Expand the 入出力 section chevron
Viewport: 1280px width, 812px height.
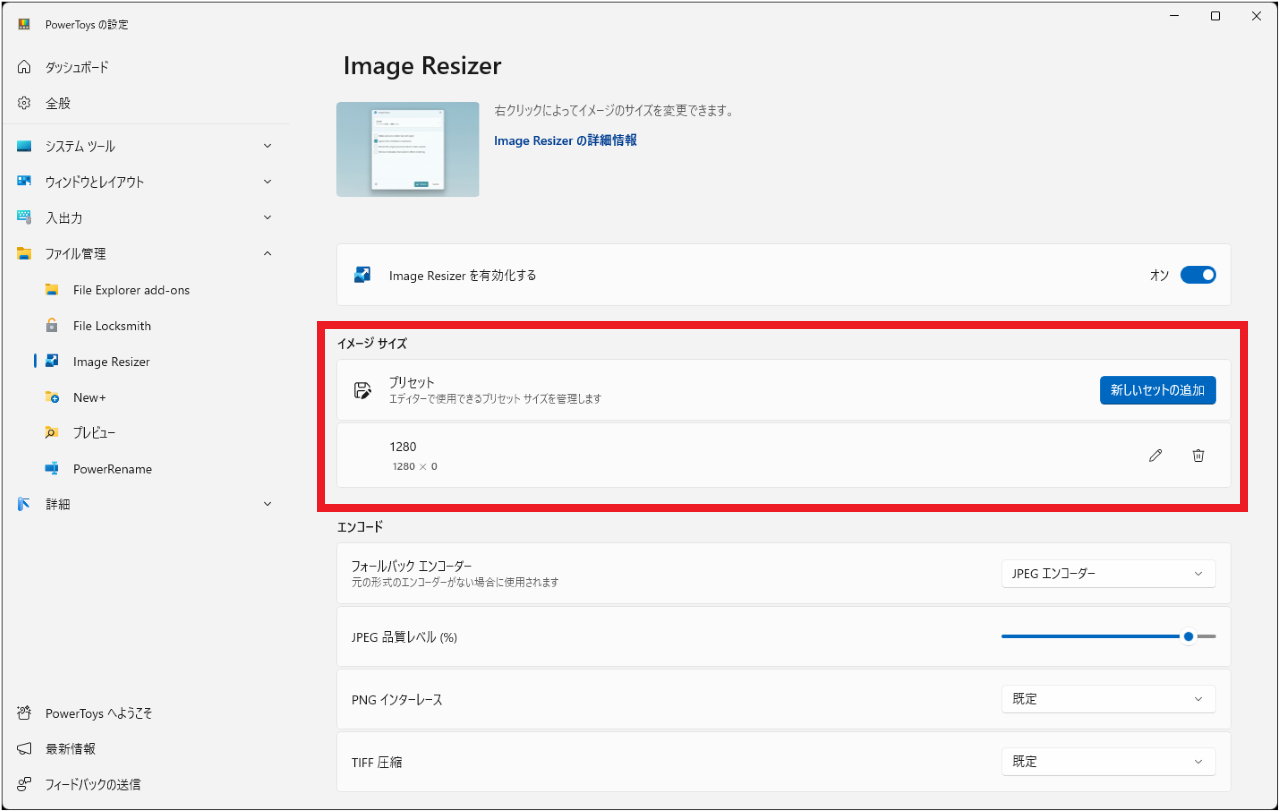click(267, 218)
